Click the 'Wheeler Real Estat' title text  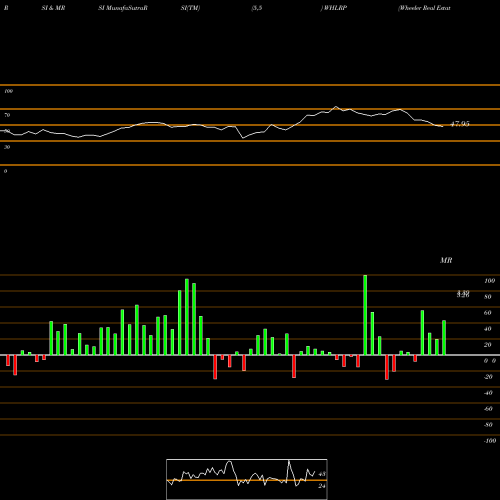pos(424,8)
